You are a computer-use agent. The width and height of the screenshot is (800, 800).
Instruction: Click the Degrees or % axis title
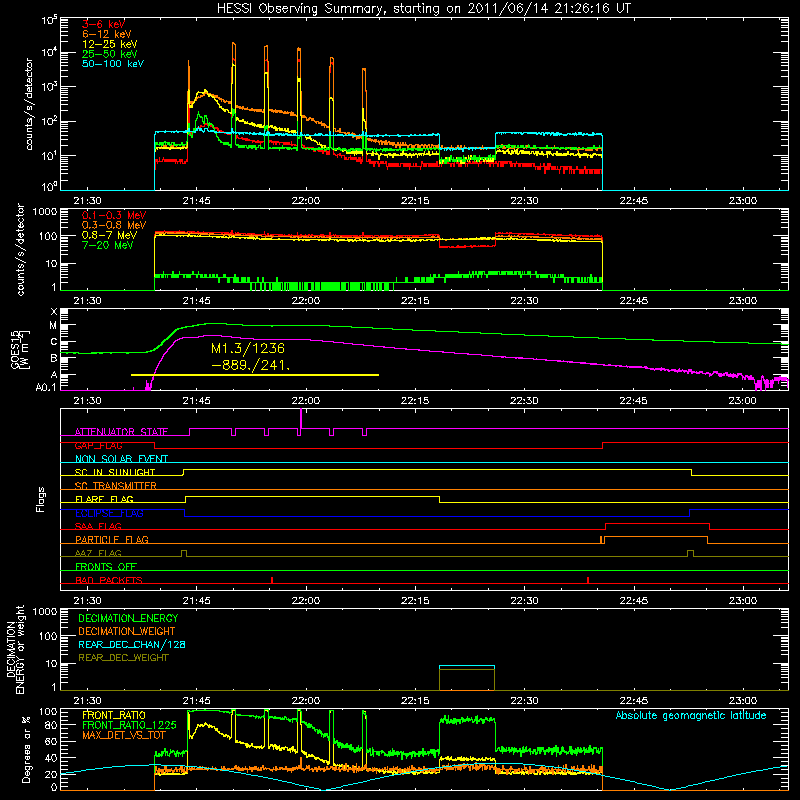(26, 749)
